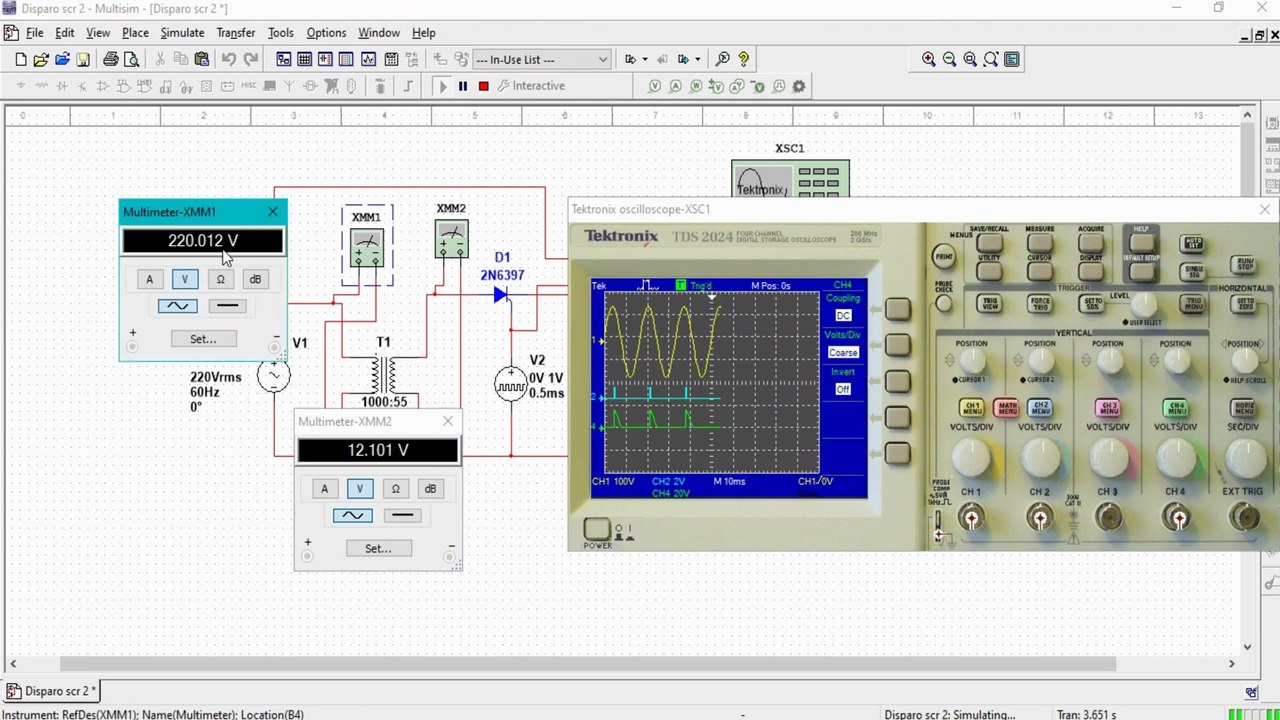This screenshot has width=1280, height=720.
Task: Select voltmeter mode on Multimeter-XMM2
Action: 359,489
